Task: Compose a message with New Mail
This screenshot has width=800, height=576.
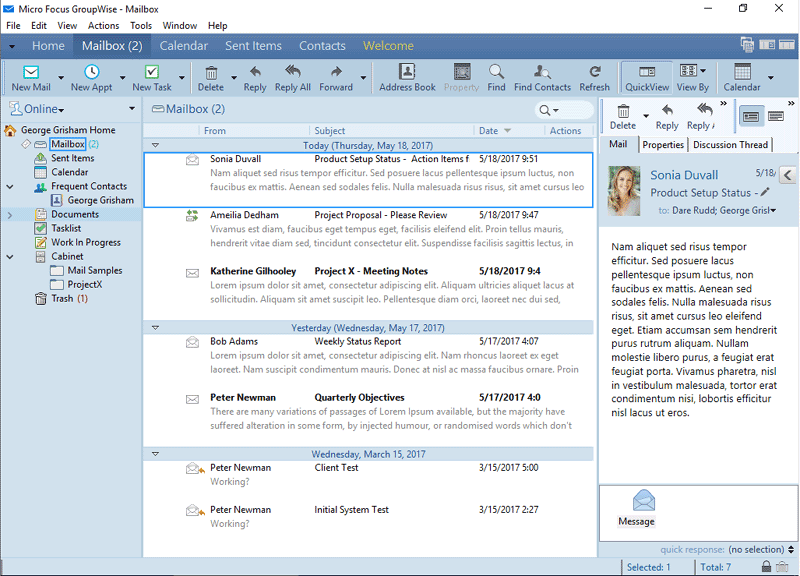Action: pos(31,78)
